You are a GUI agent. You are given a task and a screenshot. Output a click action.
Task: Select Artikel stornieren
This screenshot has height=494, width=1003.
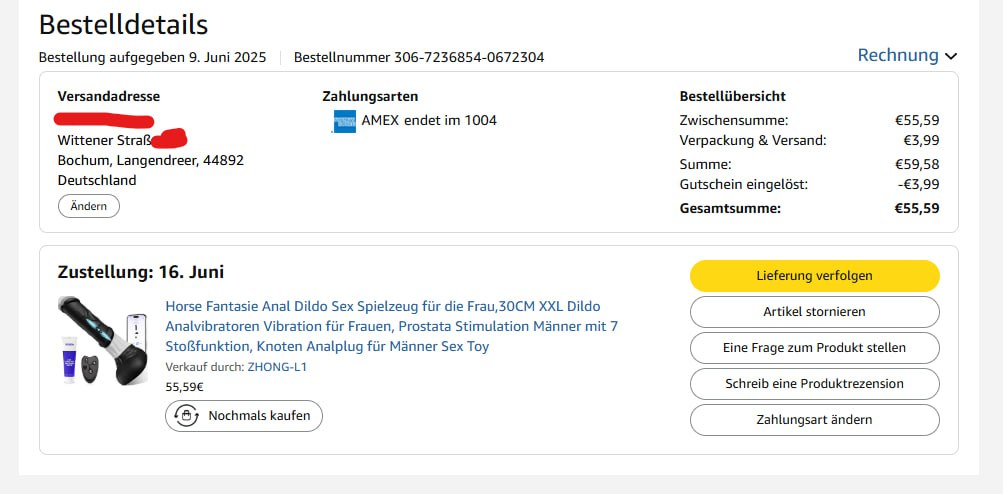[814, 312]
